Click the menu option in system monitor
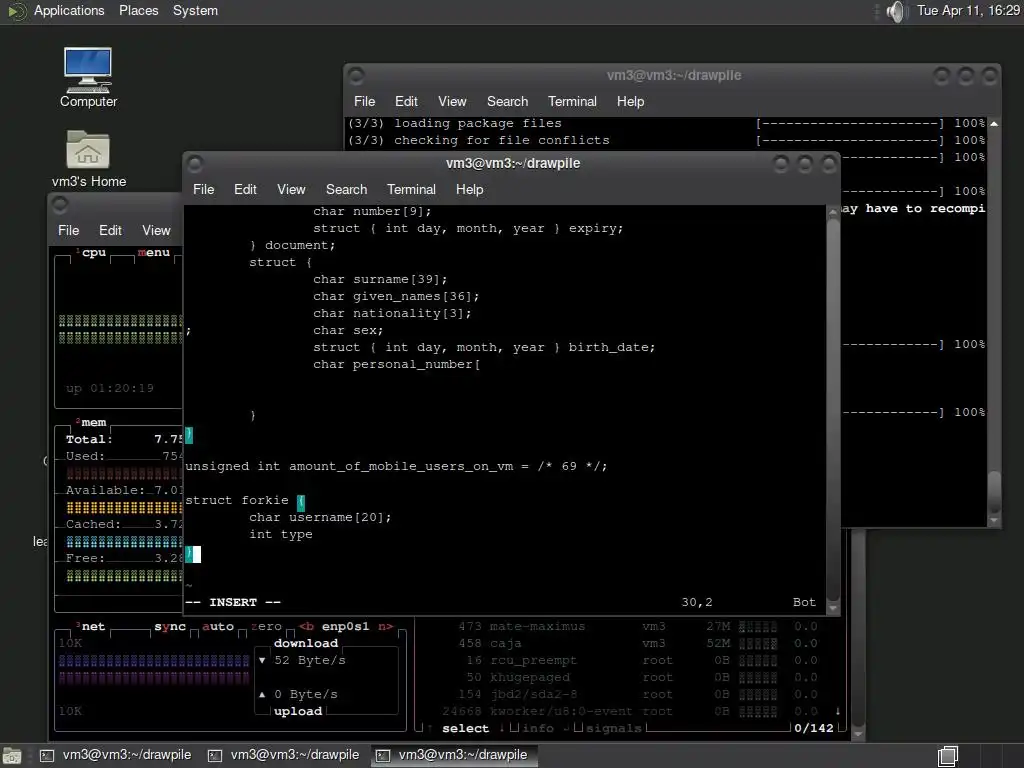 [x=153, y=253]
